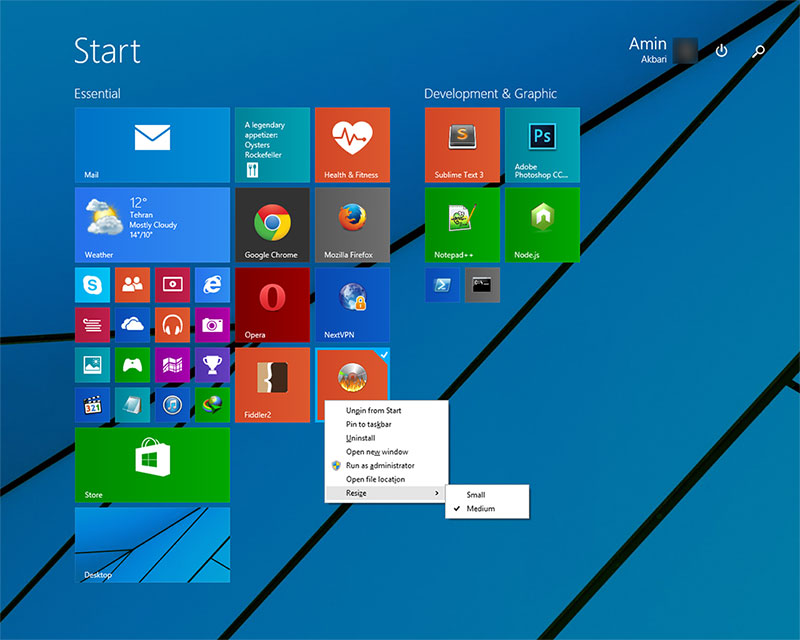Screen dimensions: 800x640
Task: Launch the Sublime Text 3 tile
Action: click(462, 145)
